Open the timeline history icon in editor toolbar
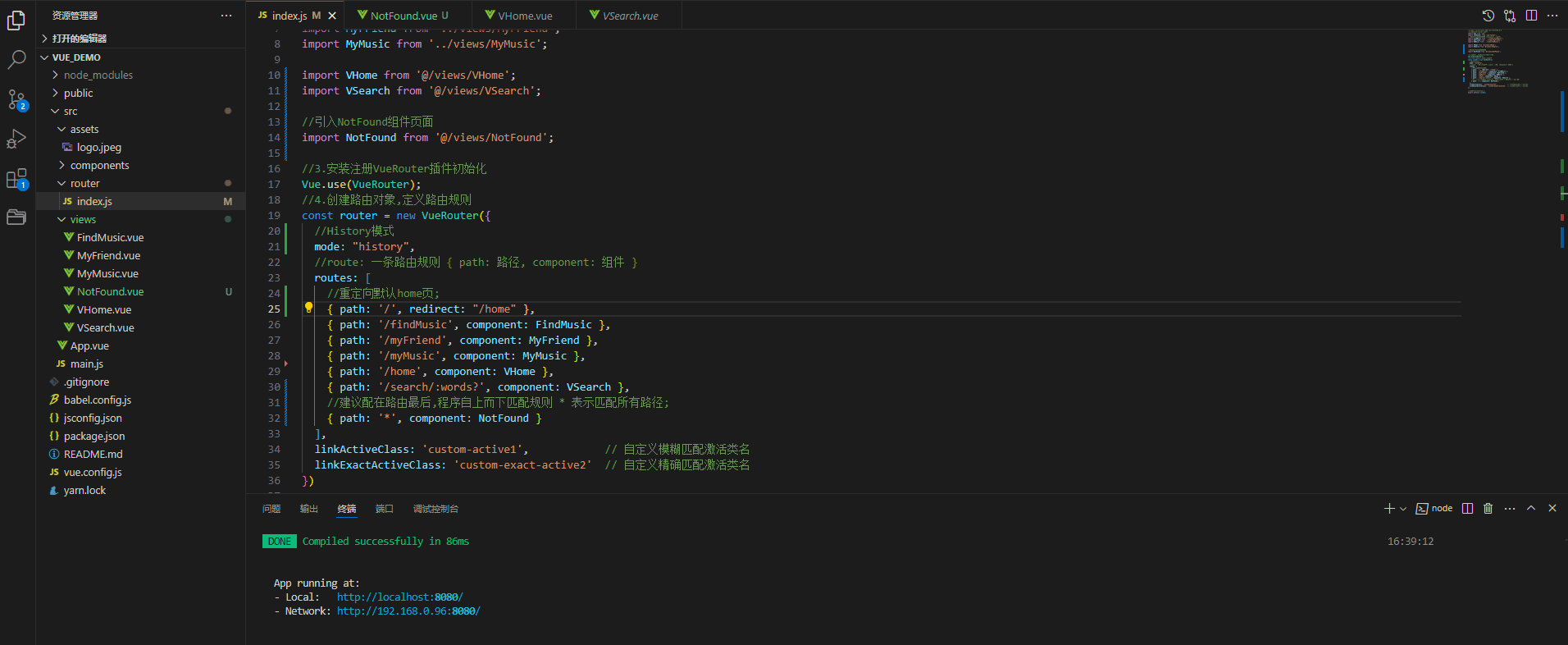This screenshot has height=645, width=1568. tap(1488, 16)
